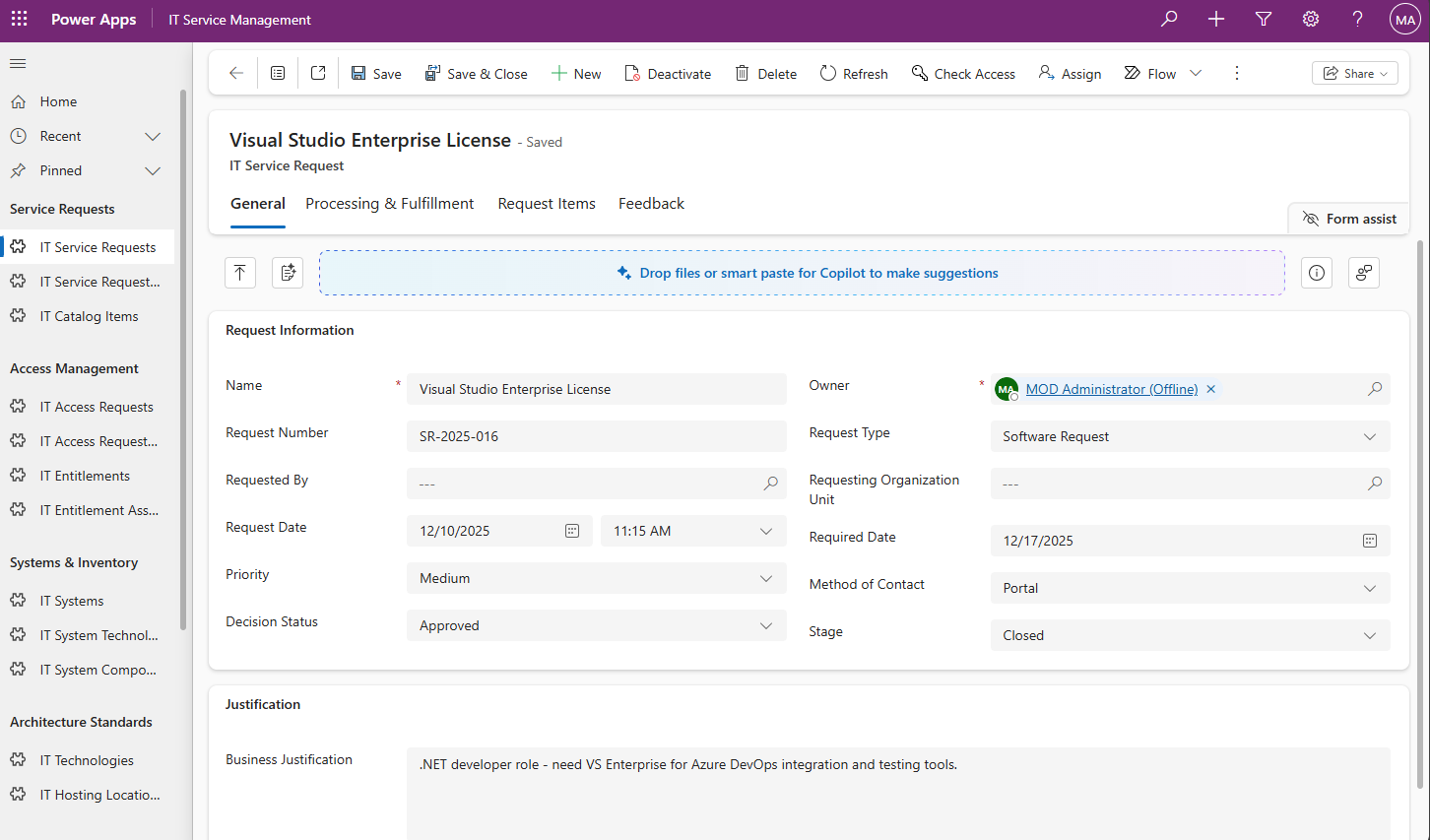The height and width of the screenshot is (840, 1430).
Task: Search Requesting Organization Unit lookup icon
Action: point(1375,484)
